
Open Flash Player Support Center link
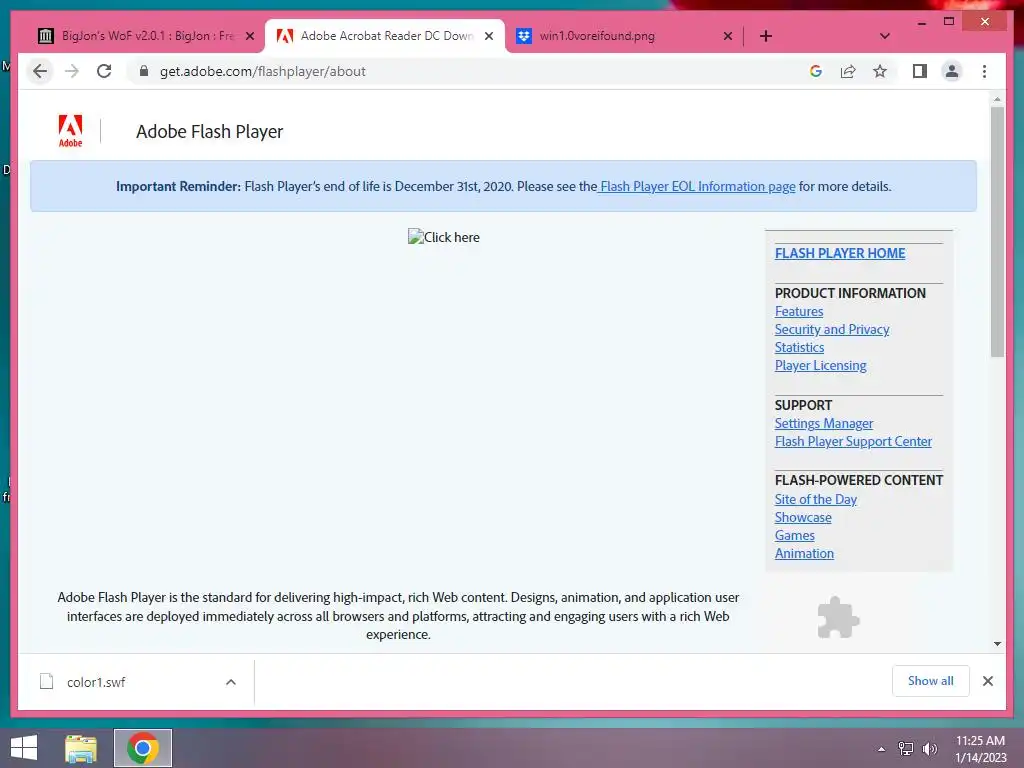(853, 441)
